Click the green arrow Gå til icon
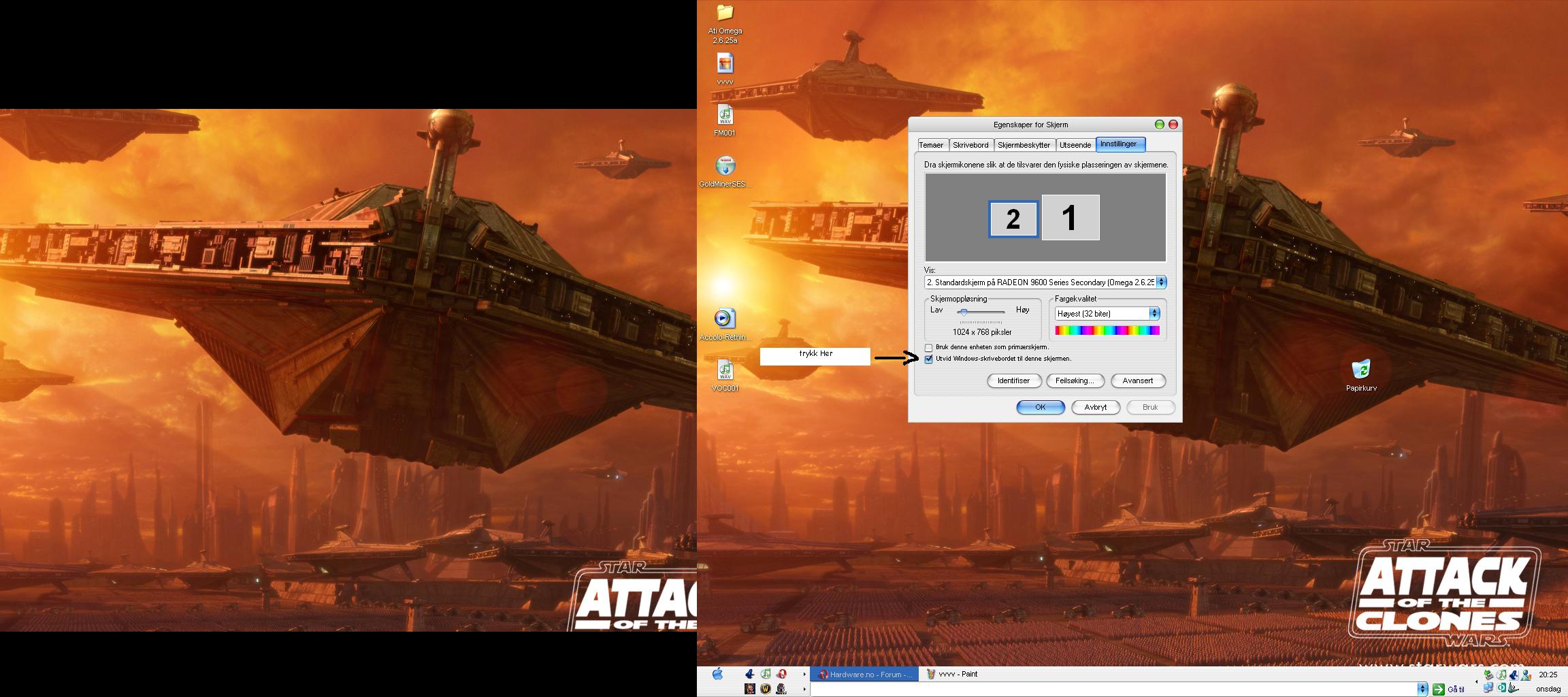Screen dimensions: 1568x697 1438,689
